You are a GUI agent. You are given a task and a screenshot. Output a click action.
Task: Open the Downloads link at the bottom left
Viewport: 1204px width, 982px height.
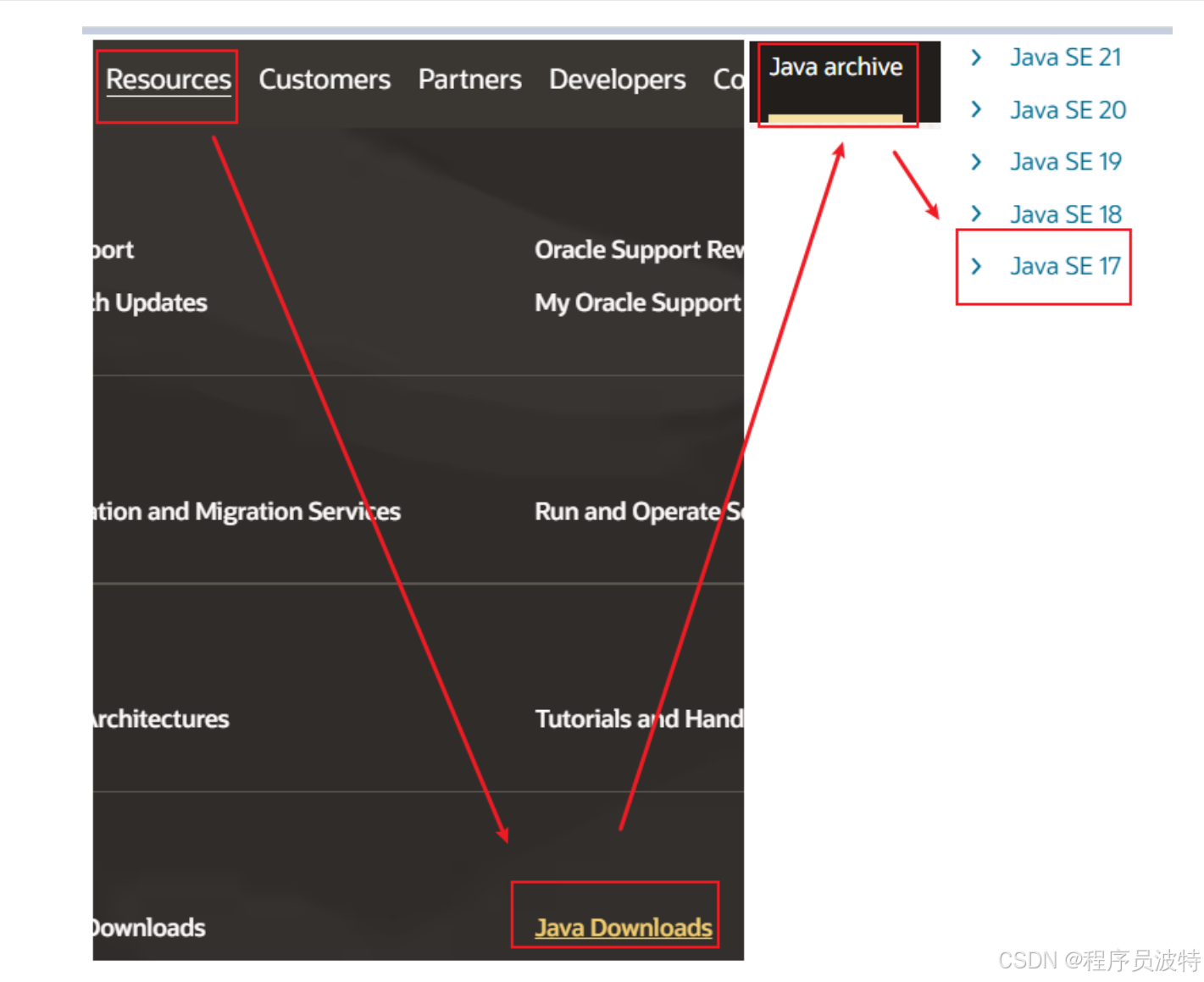(x=149, y=928)
